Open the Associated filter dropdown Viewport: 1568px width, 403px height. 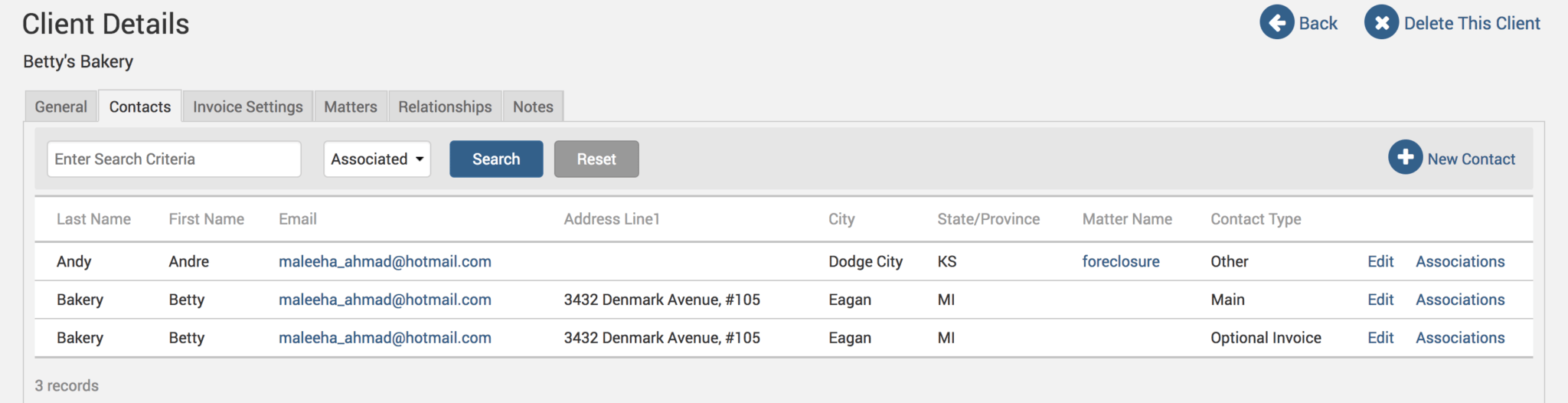click(377, 159)
